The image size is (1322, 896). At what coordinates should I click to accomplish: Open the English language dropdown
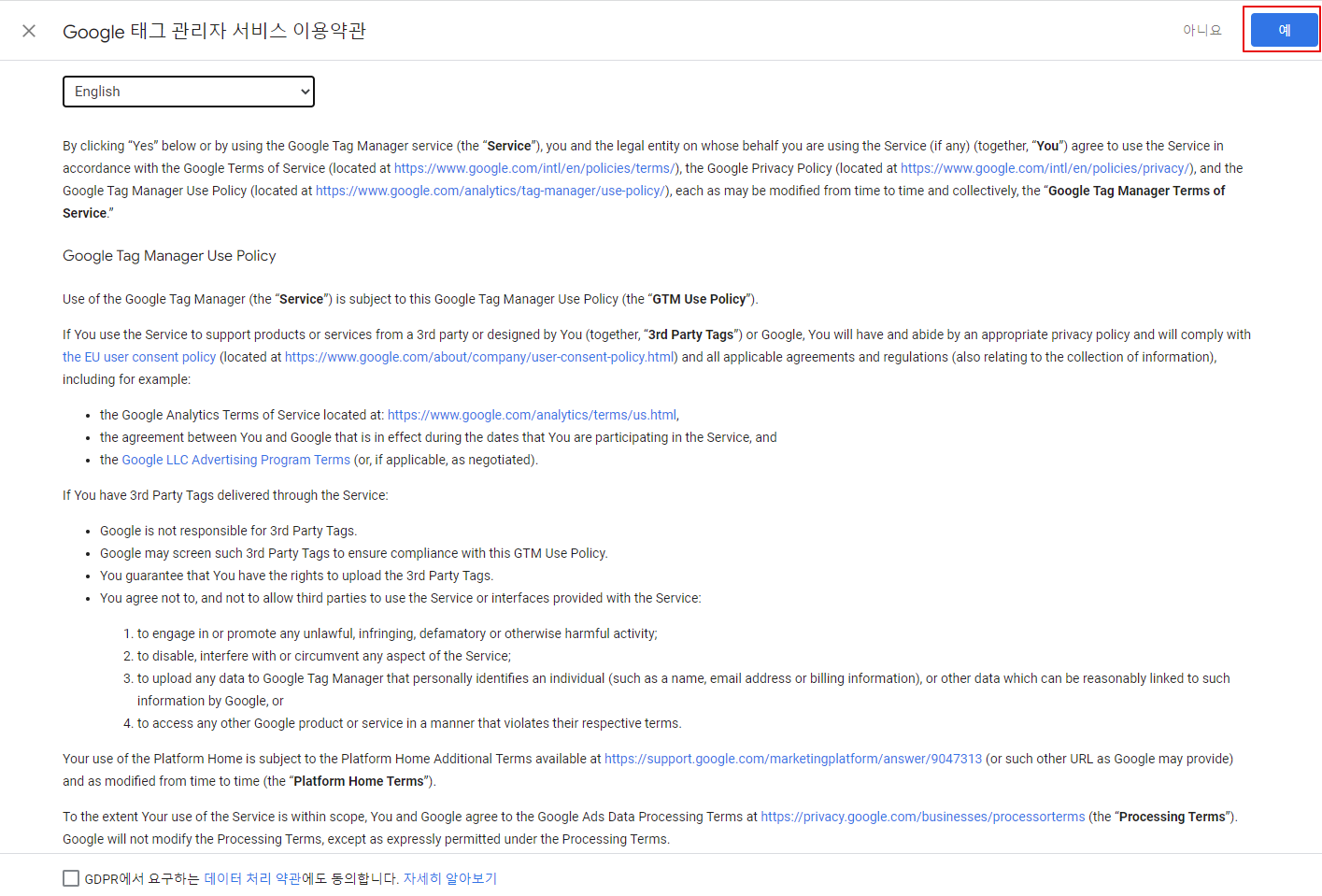pos(187,91)
